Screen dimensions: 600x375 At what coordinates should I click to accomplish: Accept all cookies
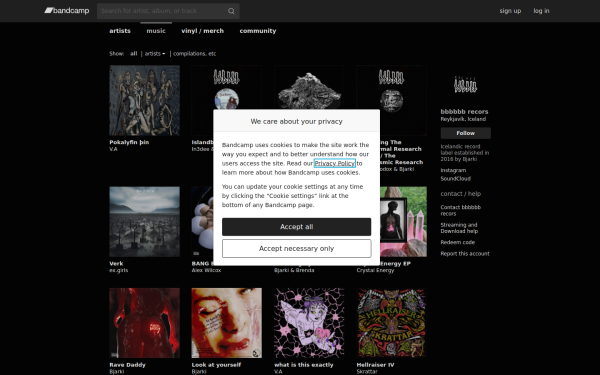[x=297, y=227]
